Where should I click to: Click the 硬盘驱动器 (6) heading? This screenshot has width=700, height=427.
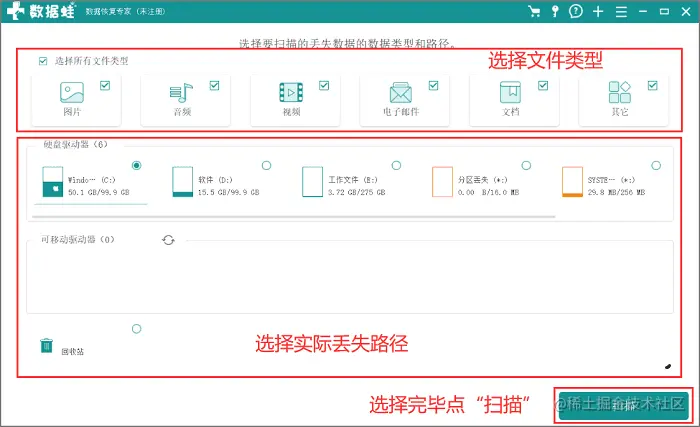75,144
